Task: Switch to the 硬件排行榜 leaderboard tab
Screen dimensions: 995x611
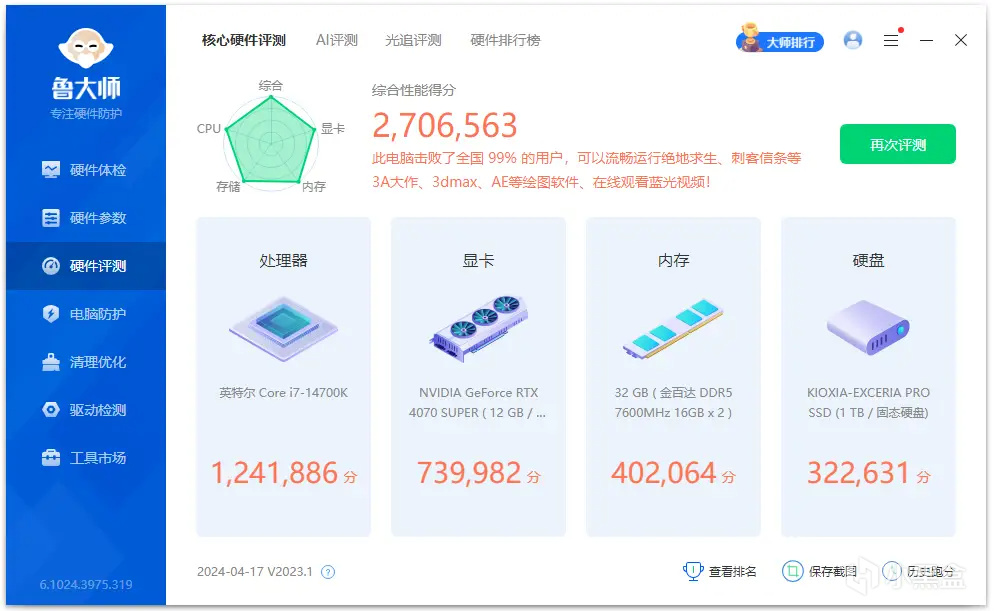Action: click(x=506, y=40)
